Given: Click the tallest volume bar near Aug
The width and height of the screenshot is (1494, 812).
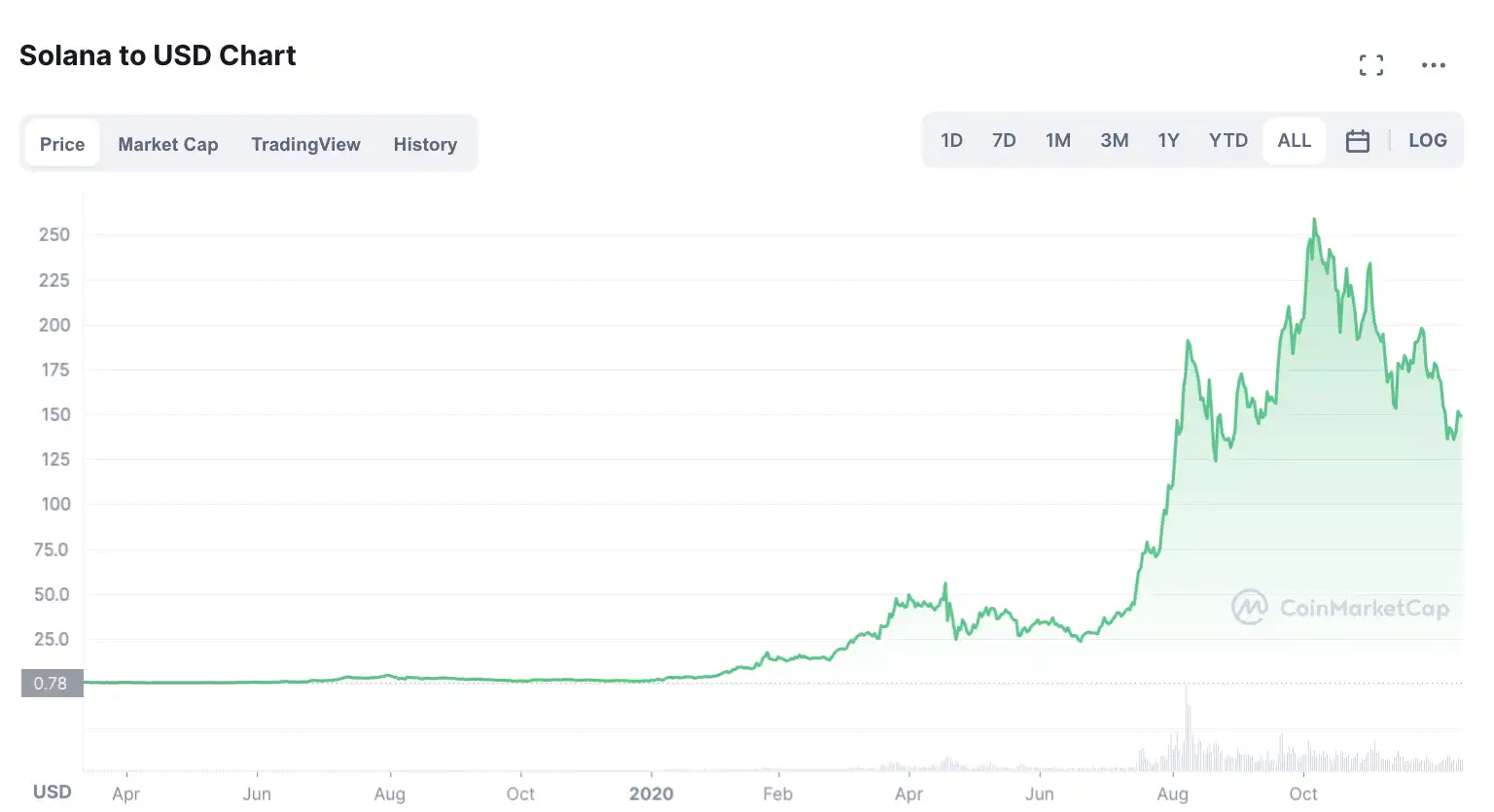Looking at the screenshot, I should coord(1187,729).
